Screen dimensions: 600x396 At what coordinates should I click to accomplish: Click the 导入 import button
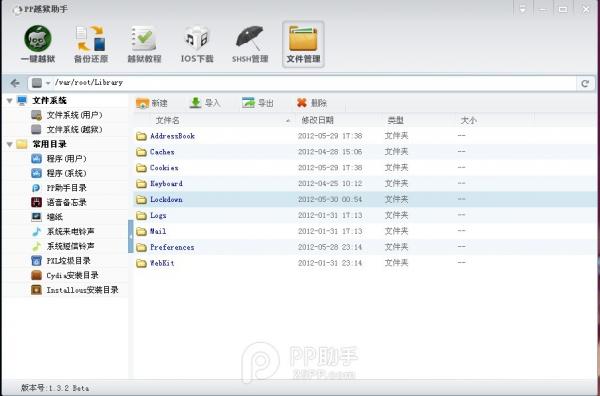(x=205, y=103)
